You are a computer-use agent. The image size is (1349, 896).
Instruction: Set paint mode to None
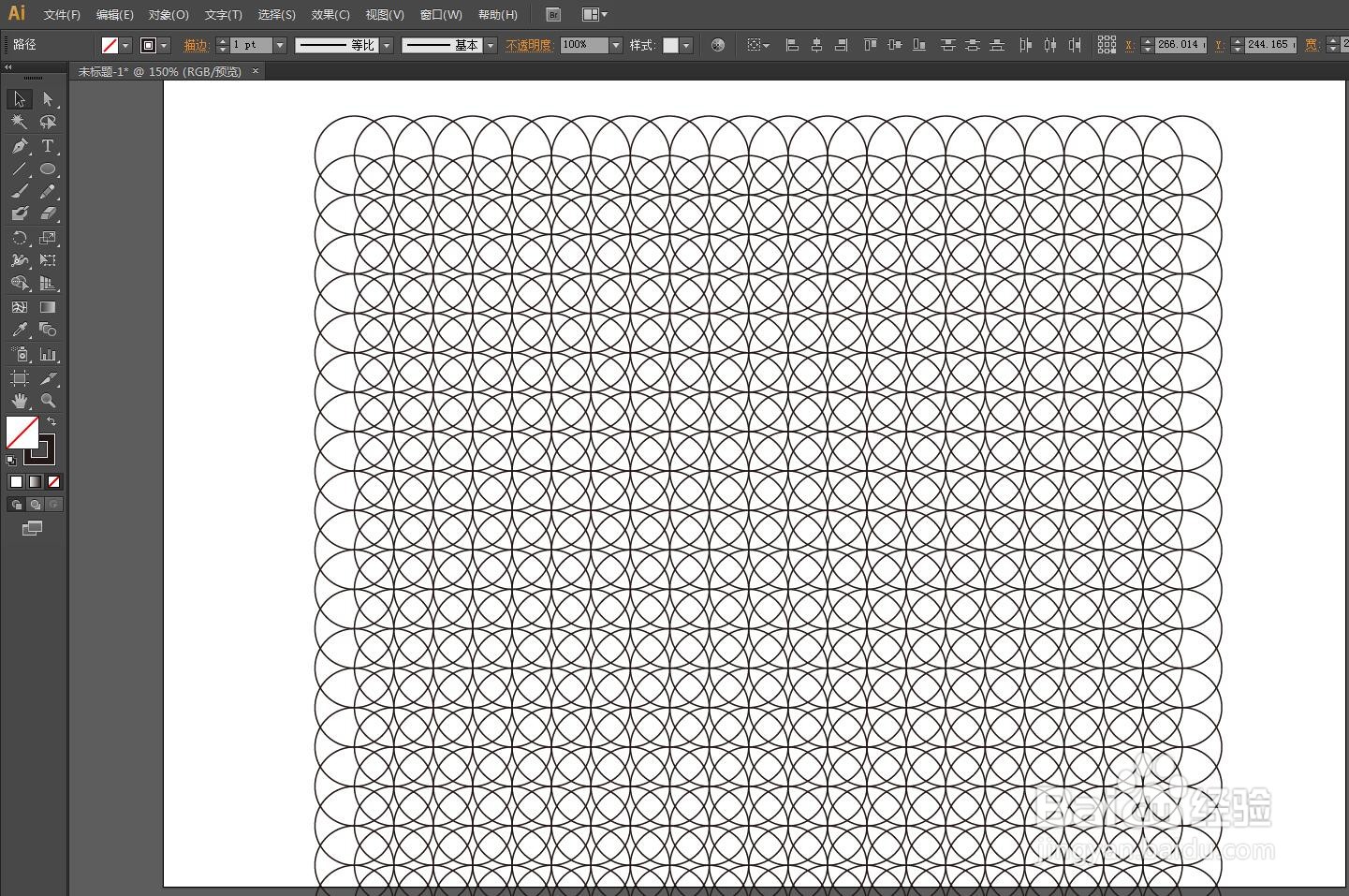(53, 481)
